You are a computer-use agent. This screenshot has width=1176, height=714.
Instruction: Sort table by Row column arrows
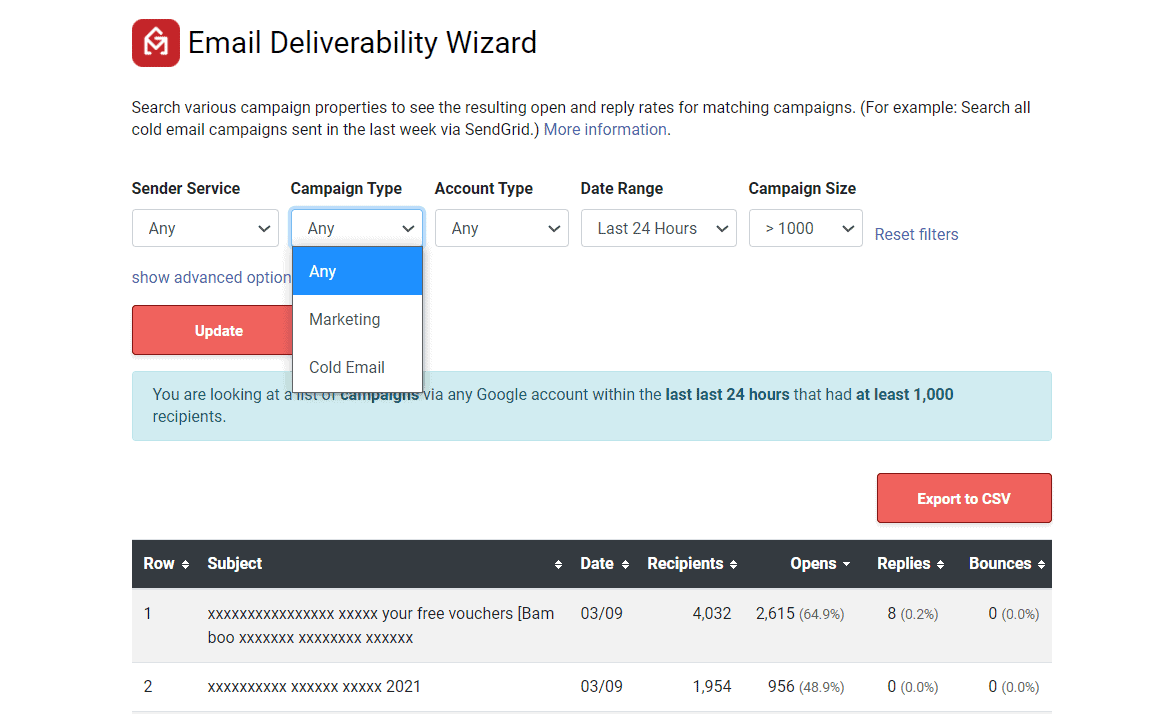[185, 565]
